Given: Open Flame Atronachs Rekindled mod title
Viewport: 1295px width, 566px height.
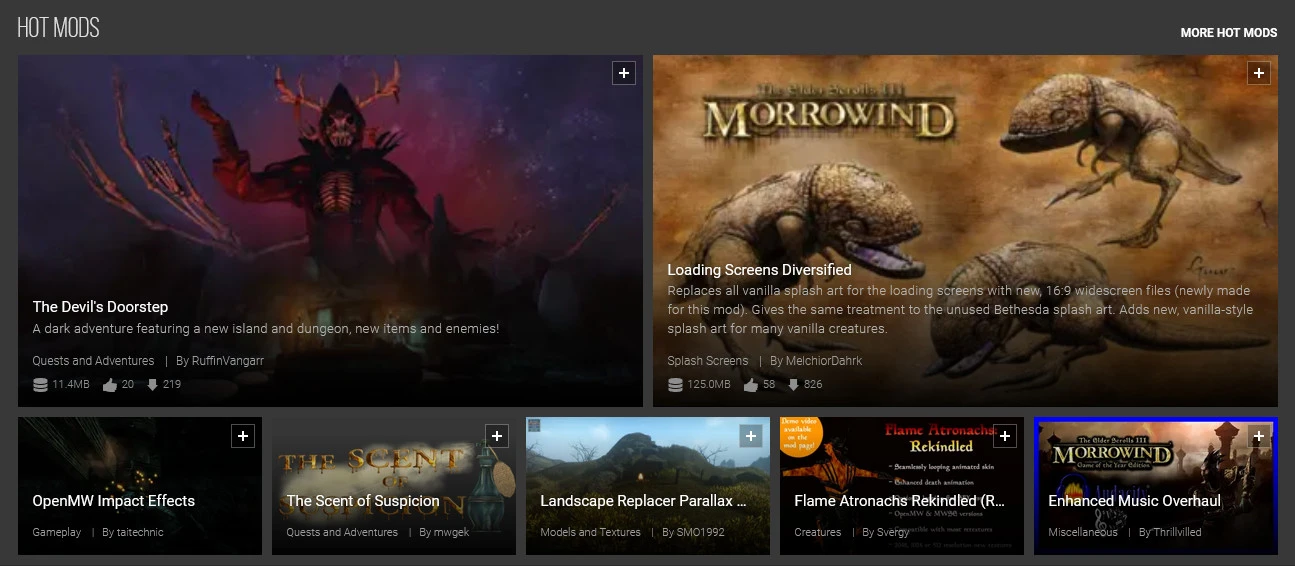Looking at the screenshot, I should 899,501.
